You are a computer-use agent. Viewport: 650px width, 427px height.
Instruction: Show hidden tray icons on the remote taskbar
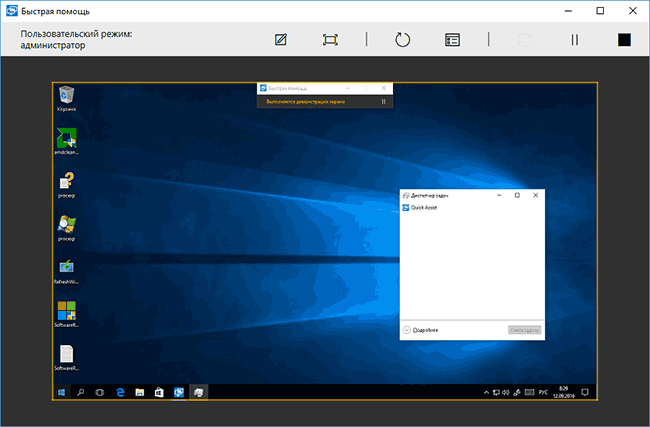click(x=486, y=392)
